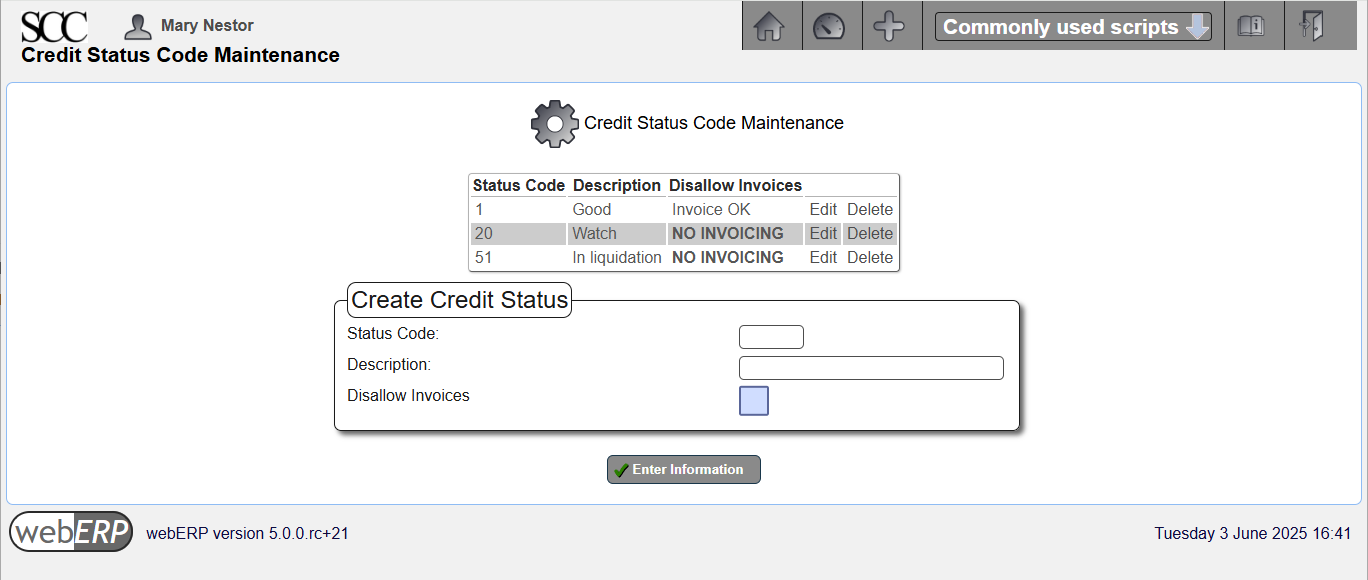The height and width of the screenshot is (580, 1368).
Task: Expand Commonly used scripts dropdown
Action: click(1073, 27)
